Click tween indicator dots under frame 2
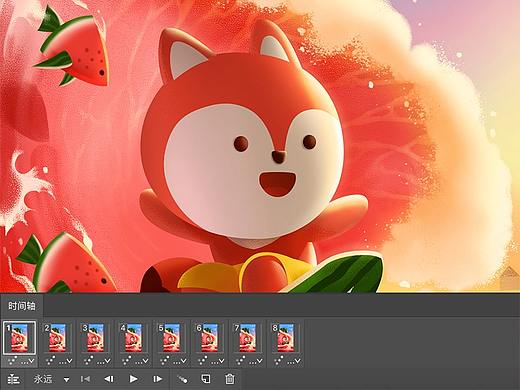This screenshot has height=390, width=520. point(50,361)
